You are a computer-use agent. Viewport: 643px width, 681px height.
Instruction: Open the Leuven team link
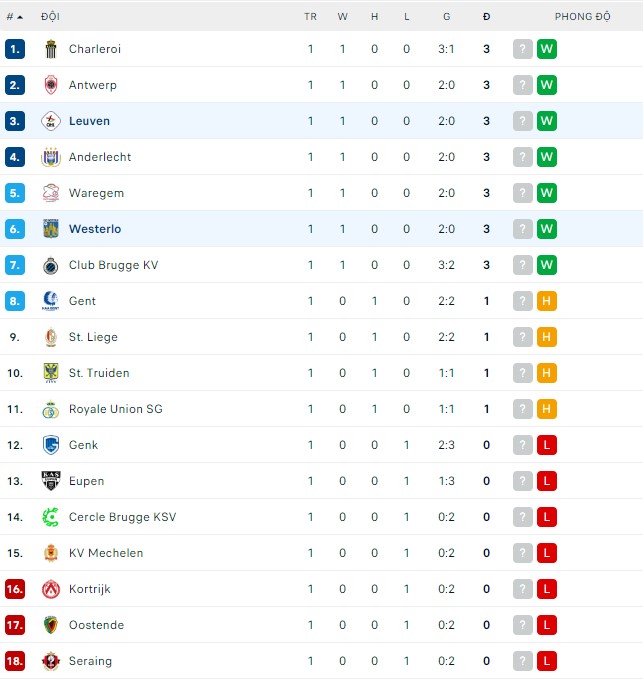click(89, 121)
